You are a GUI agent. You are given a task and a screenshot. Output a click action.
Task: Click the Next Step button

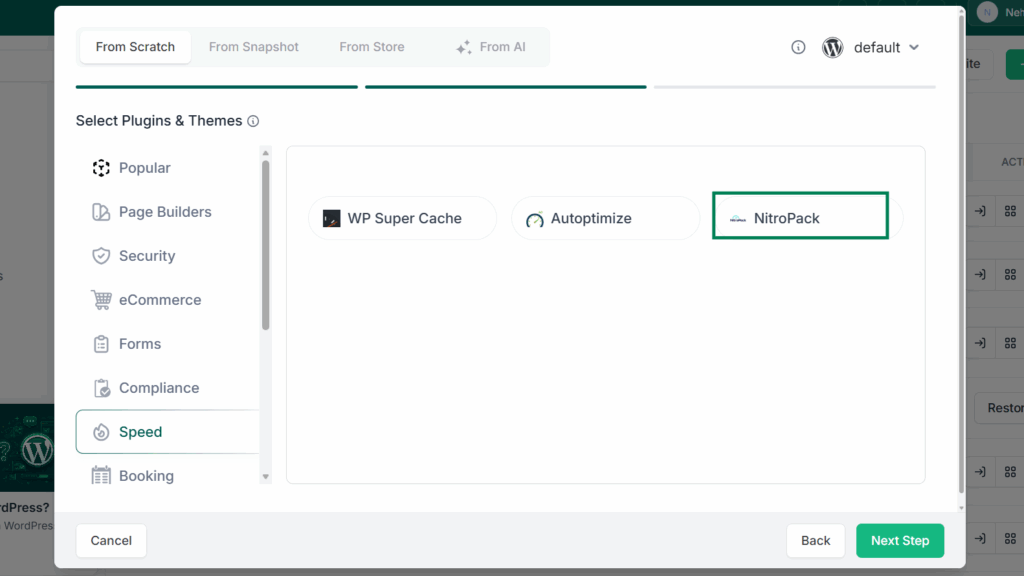click(900, 541)
